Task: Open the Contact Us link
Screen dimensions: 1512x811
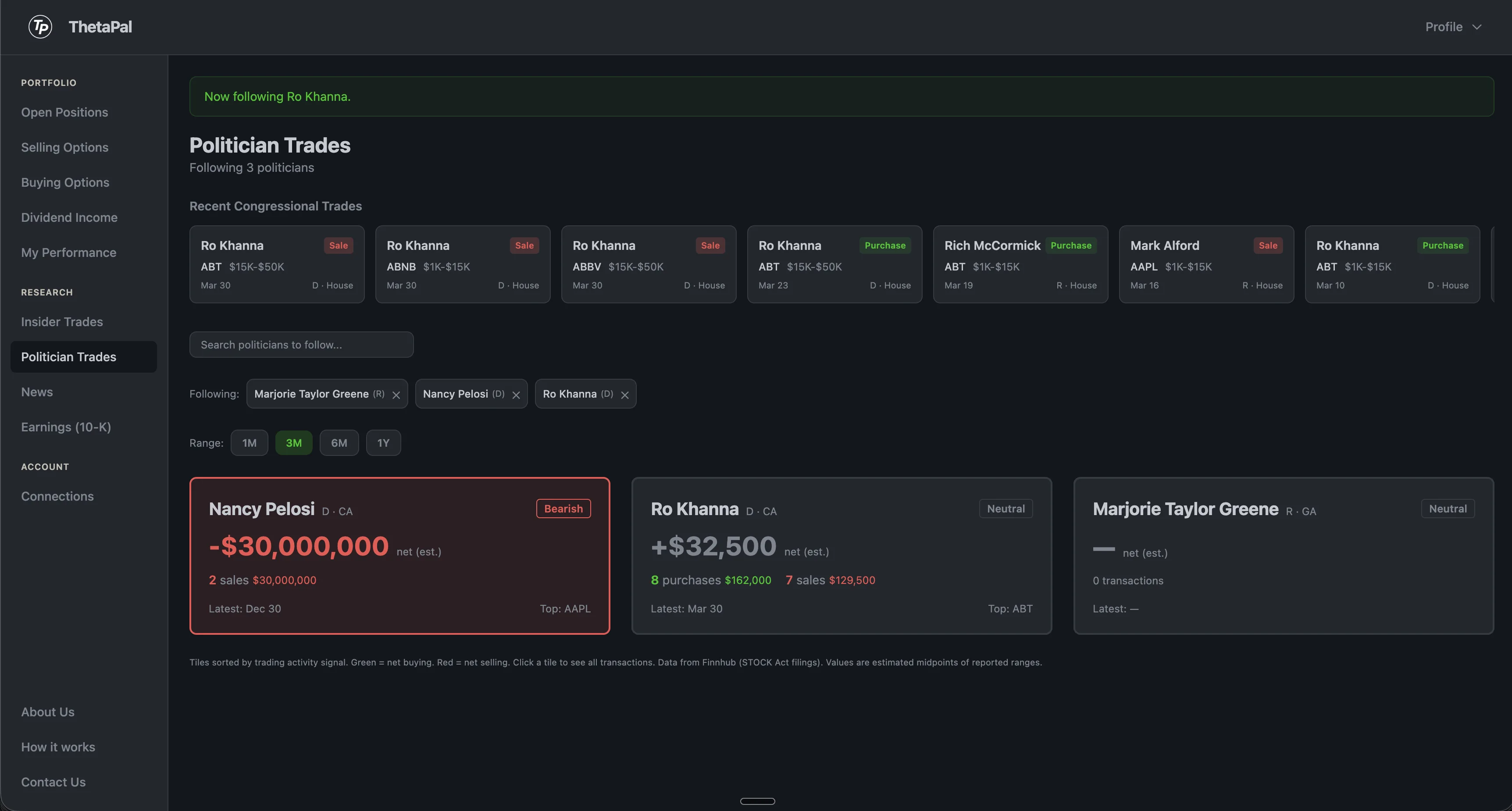Action: [53, 782]
